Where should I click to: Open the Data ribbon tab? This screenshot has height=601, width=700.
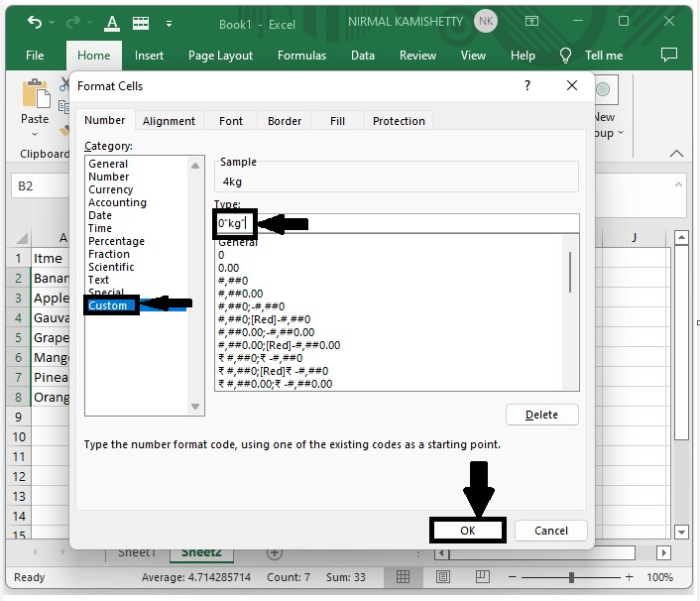click(x=362, y=55)
